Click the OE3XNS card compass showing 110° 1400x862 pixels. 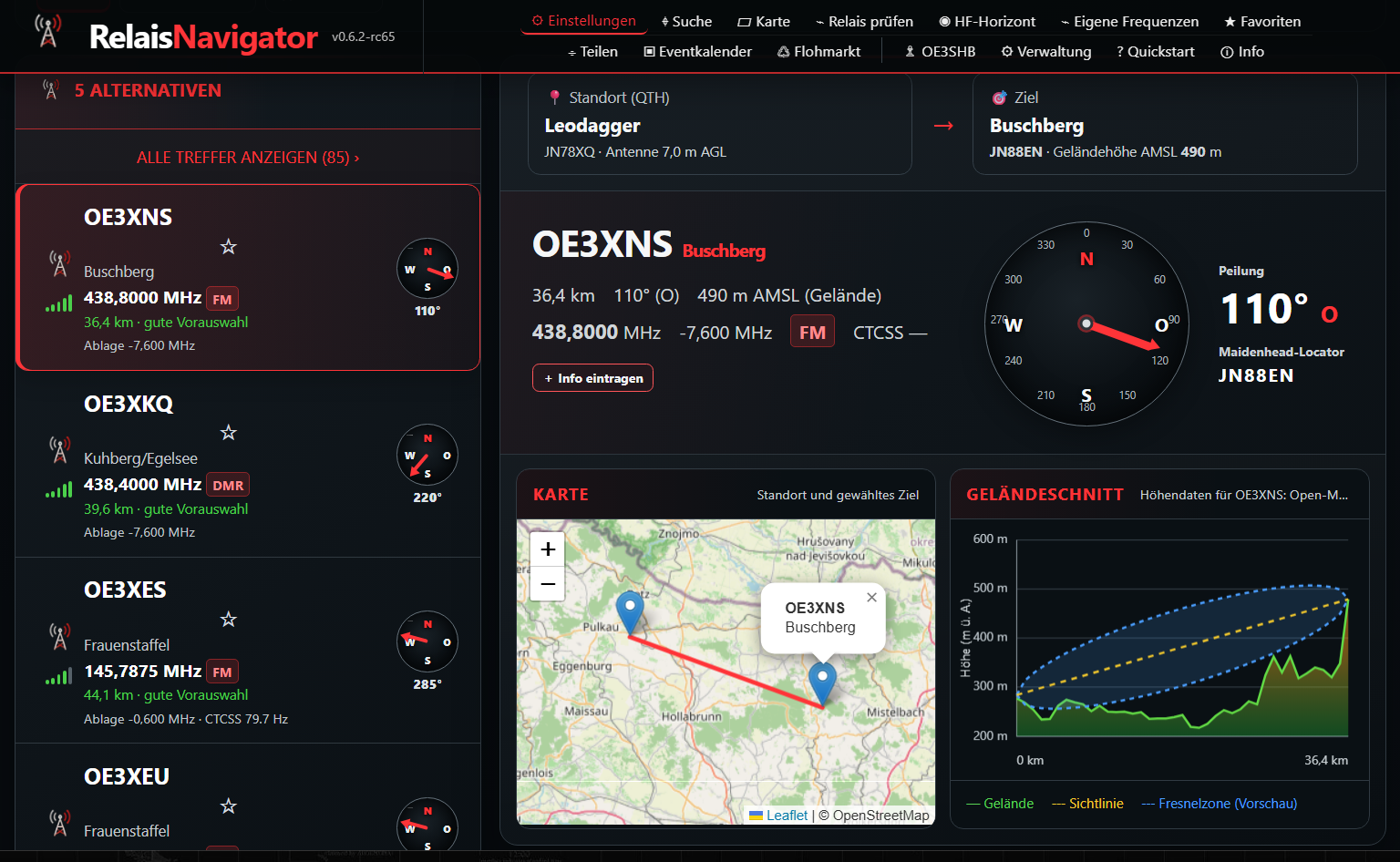(x=427, y=269)
